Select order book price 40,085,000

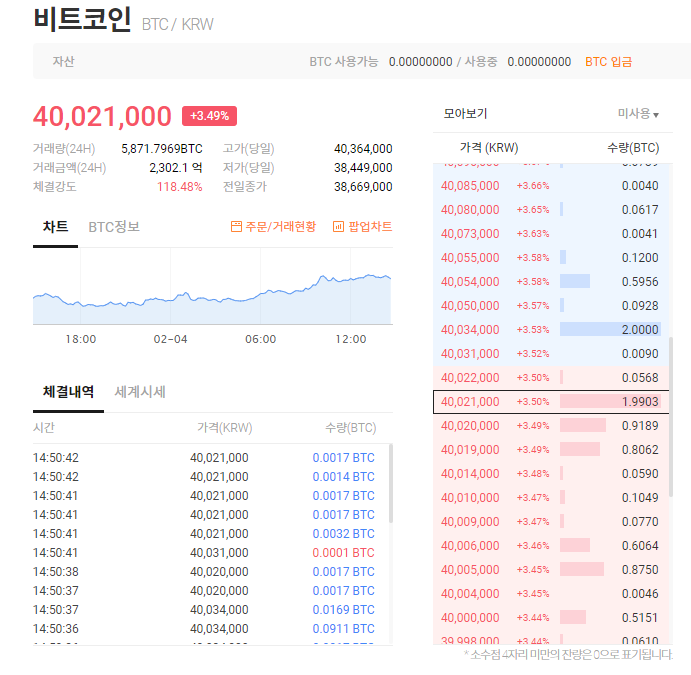point(470,185)
